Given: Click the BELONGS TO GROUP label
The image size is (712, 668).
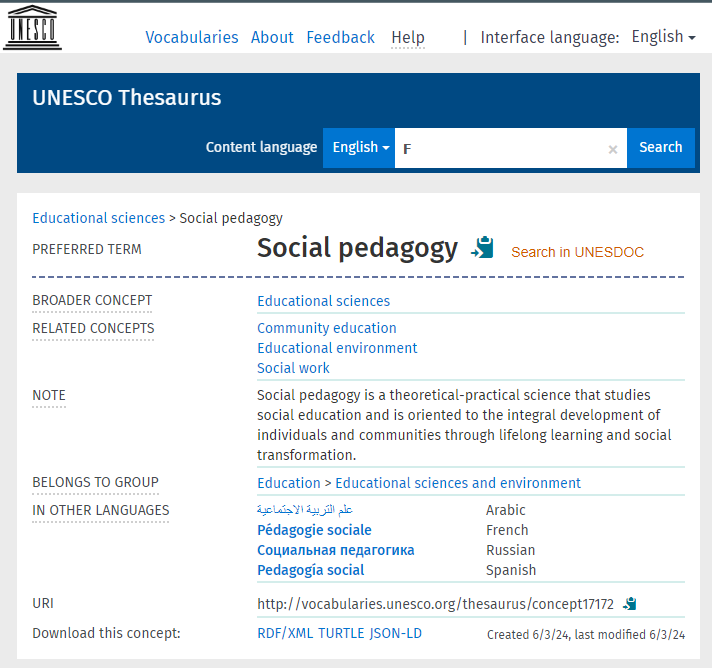Looking at the screenshot, I should point(95,482).
